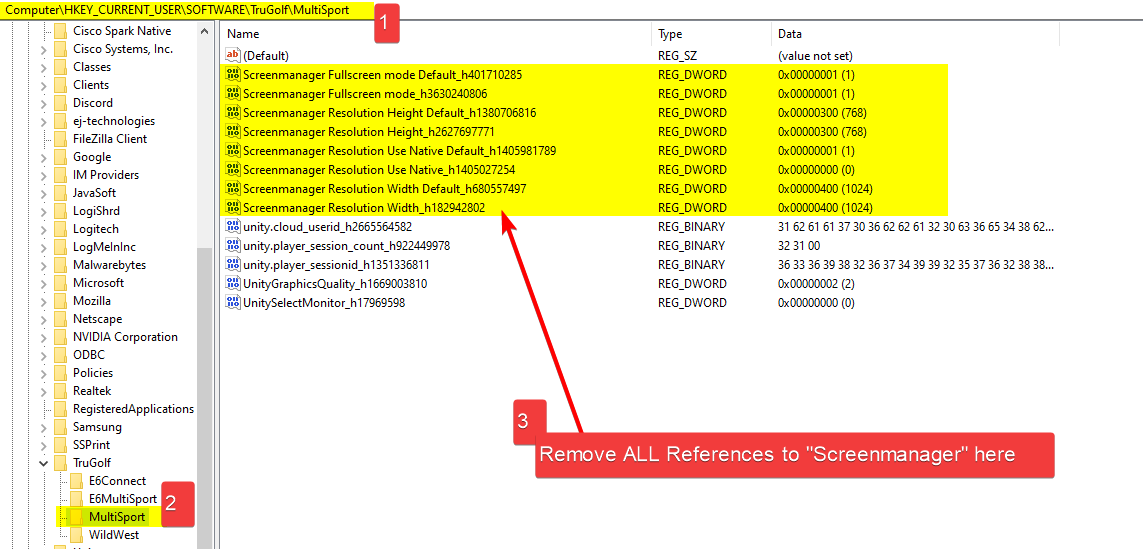Click icon of UnityGraphicsQuality_h1669003810 value
The width and height of the screenshot is (1143, 549).
pyautogui.click(x=233, y=283)
